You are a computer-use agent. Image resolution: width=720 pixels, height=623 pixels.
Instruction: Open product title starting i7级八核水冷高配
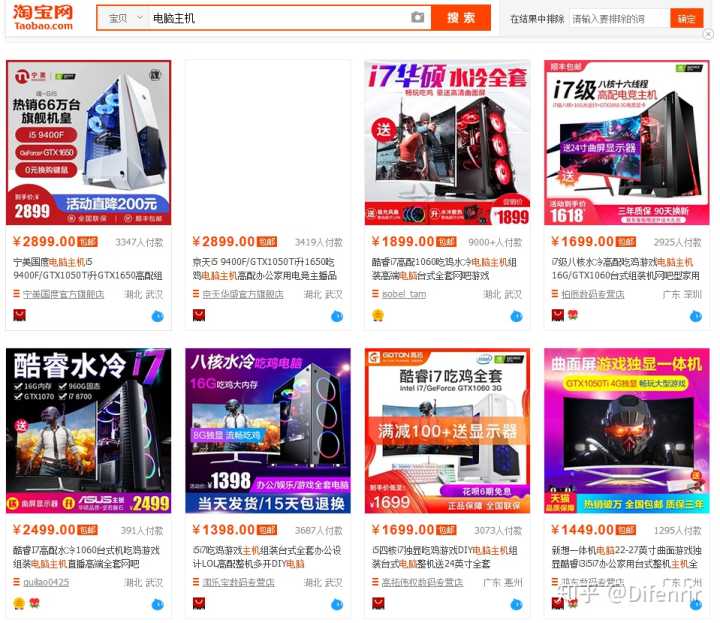pyautogui.click(x=625, y=269)
